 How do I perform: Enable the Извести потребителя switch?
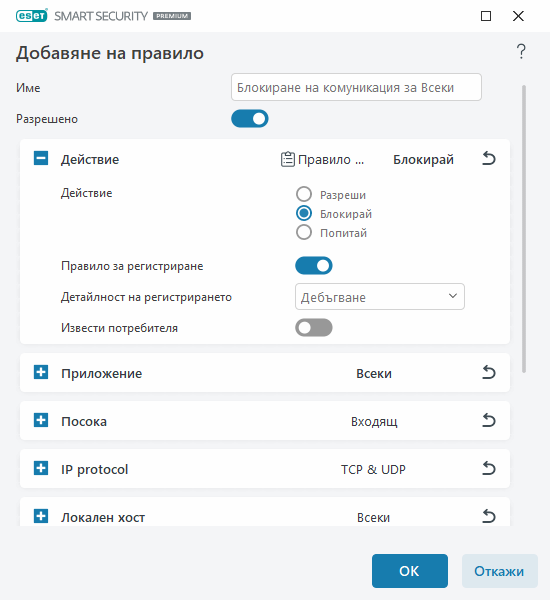[313, 328]
